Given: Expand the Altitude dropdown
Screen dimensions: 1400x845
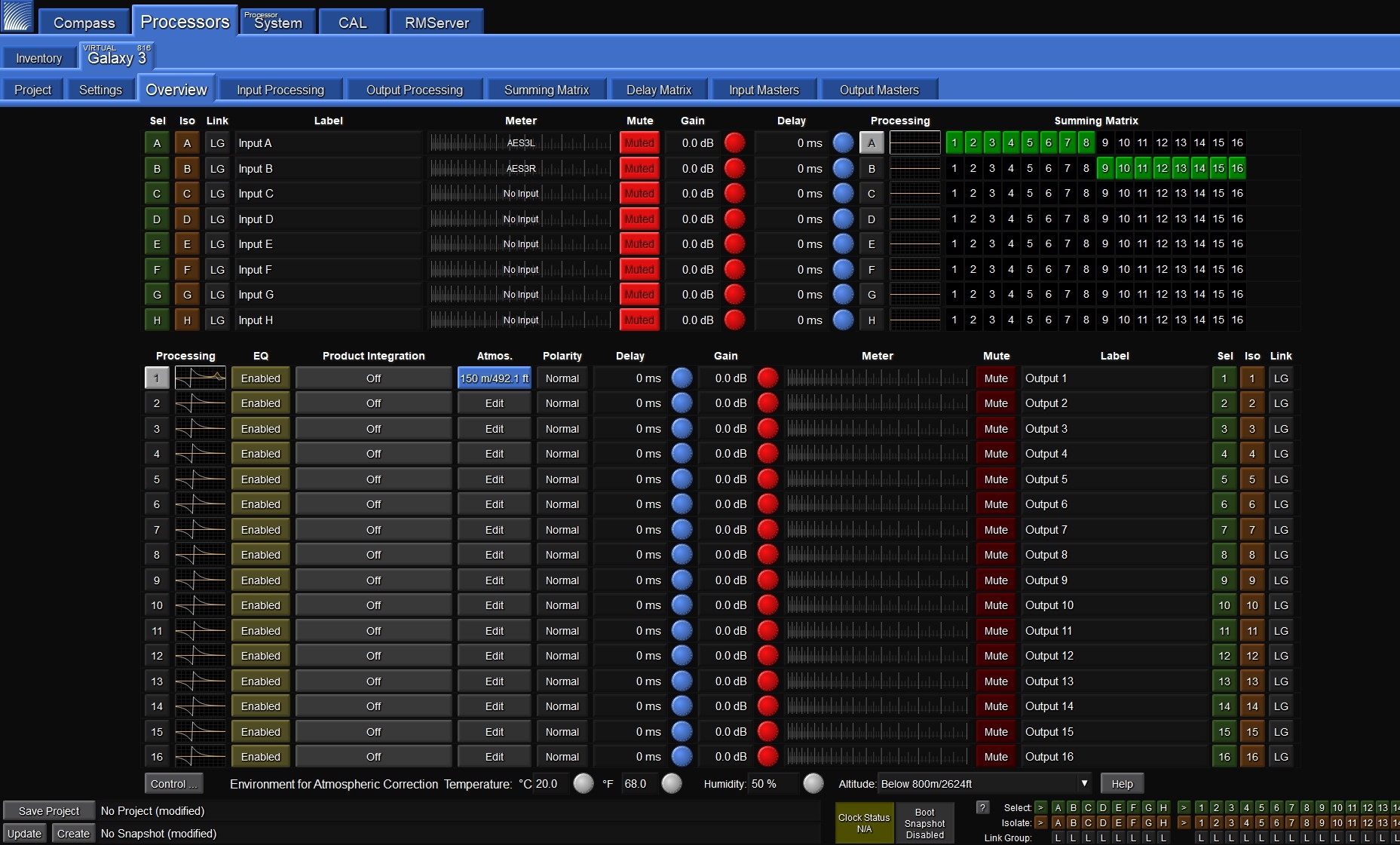Looking at the screenshot, I should (x=1083, y=784).
